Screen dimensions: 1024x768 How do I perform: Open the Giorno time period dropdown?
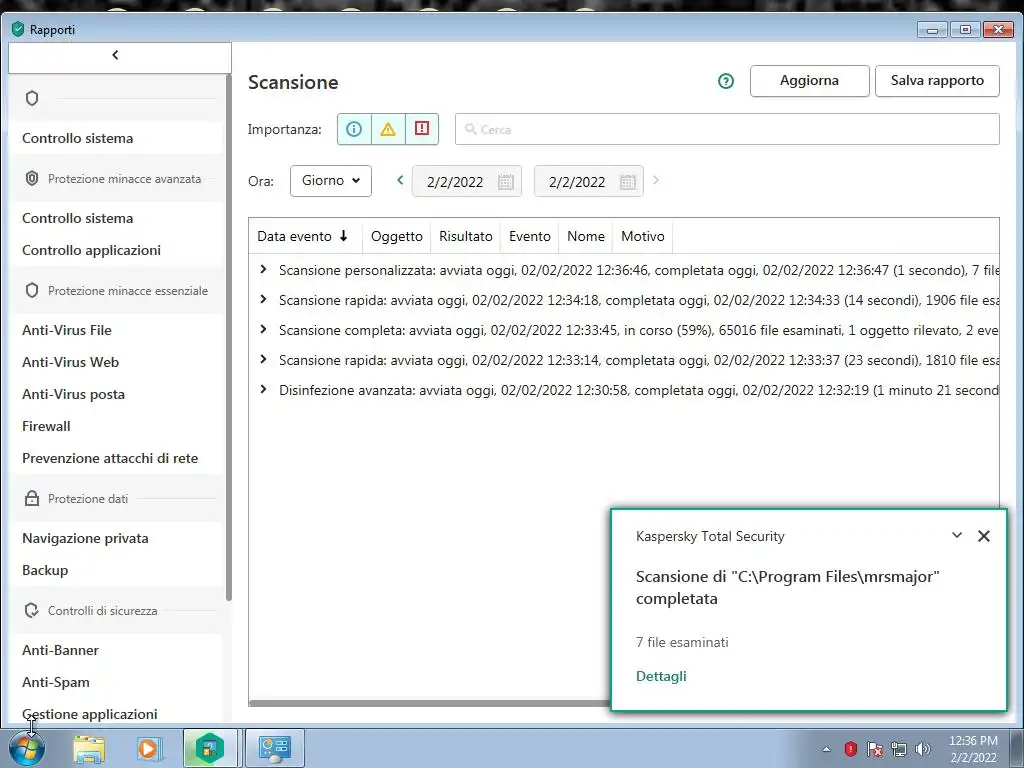[x=330, y=181]
